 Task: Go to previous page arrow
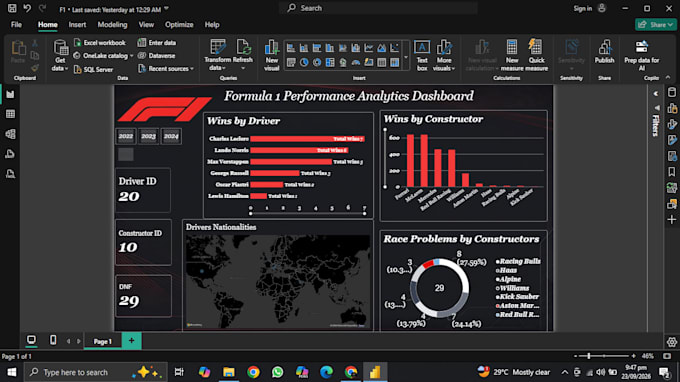tap(69, 341)
